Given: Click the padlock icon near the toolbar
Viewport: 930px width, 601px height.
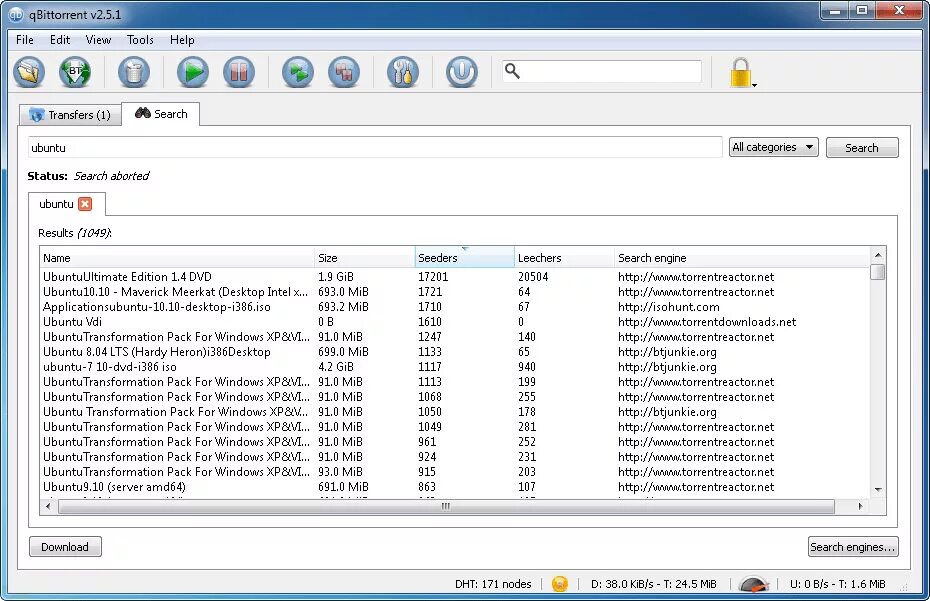Looking at the screenshot, I should pos(741,73).
